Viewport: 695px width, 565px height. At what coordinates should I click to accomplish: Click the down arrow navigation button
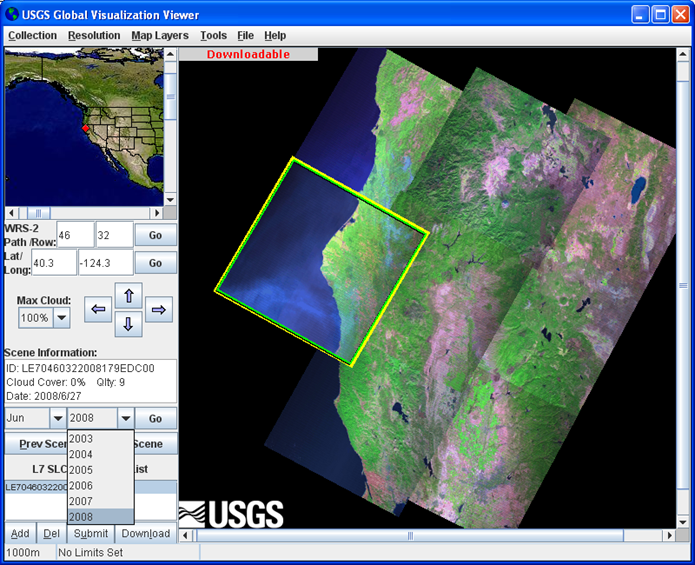click(x=129, y=324)
